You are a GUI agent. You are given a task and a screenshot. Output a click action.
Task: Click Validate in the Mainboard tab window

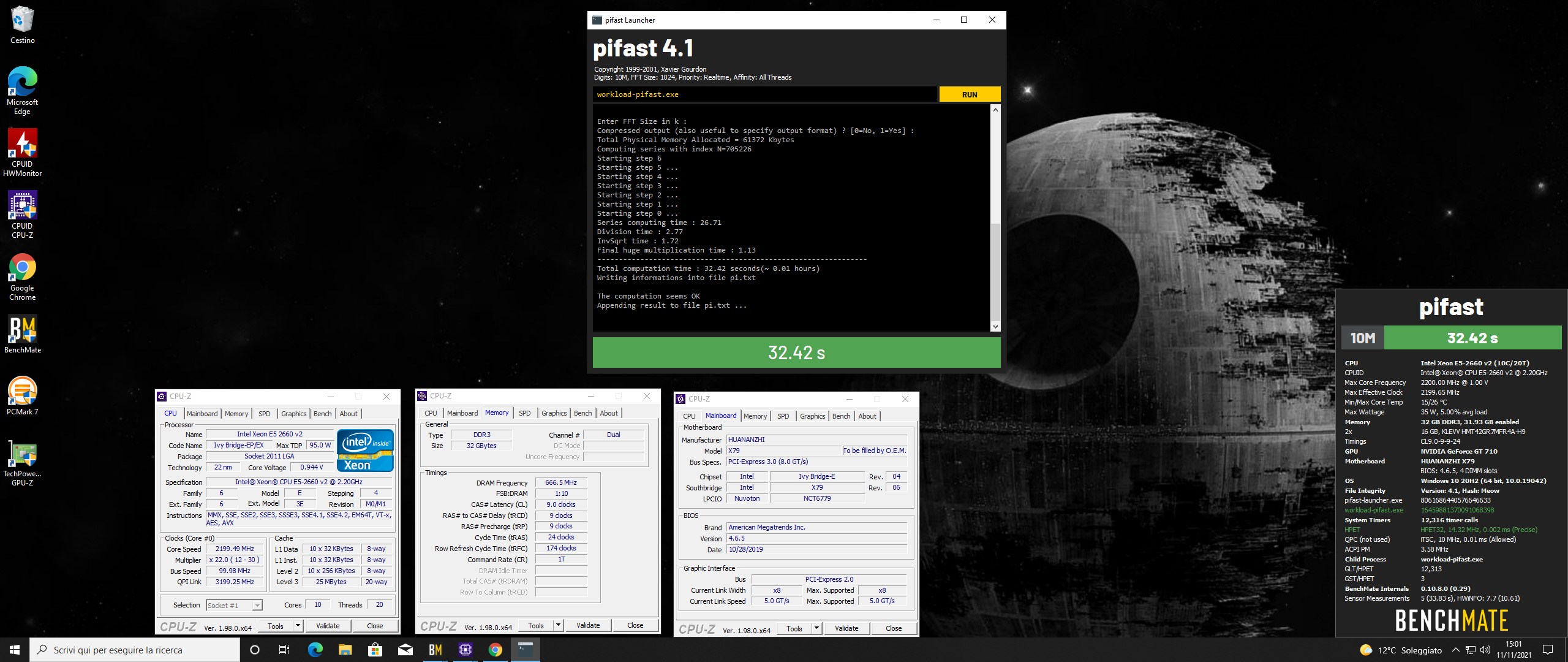[x=846, y=628]
